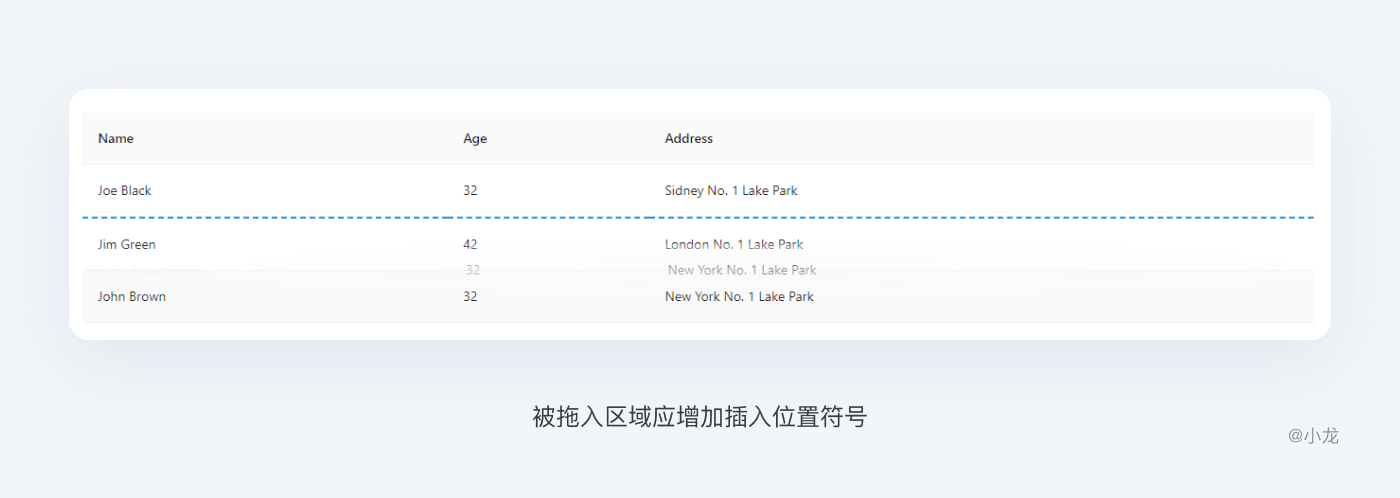Click the faded dragged New York address text
Screen dimensions: 1400x498
742,270
